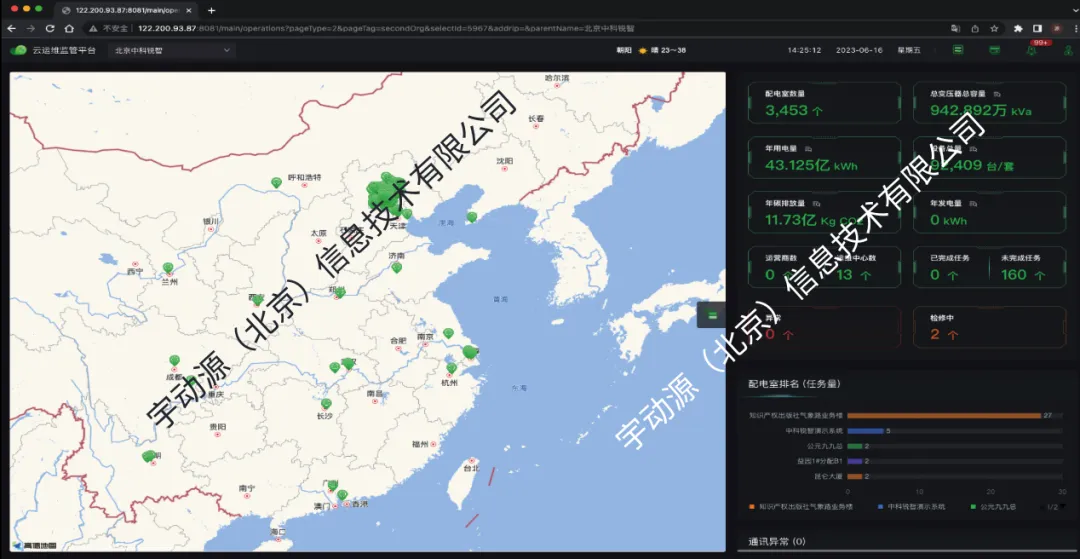Open the 北京中科锐智 organization dropdown
The width and height of the screenshot is (1080, 559).
[x=172, y=49]
